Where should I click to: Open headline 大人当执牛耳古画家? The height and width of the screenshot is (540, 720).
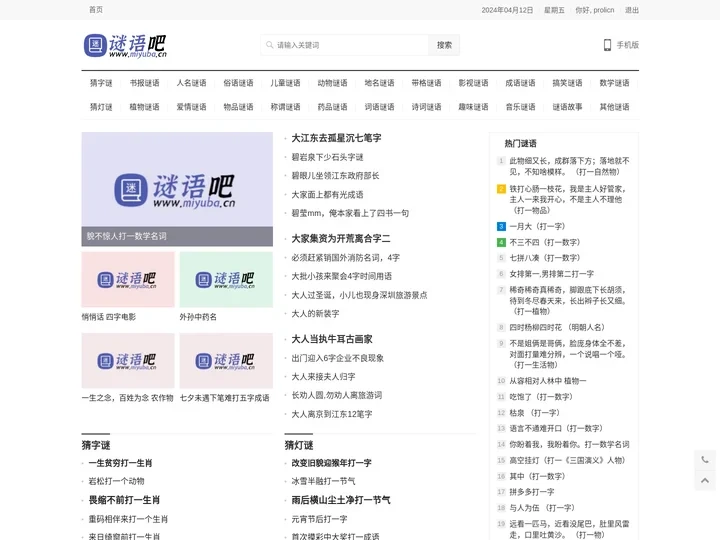click(x=332, y=339)
